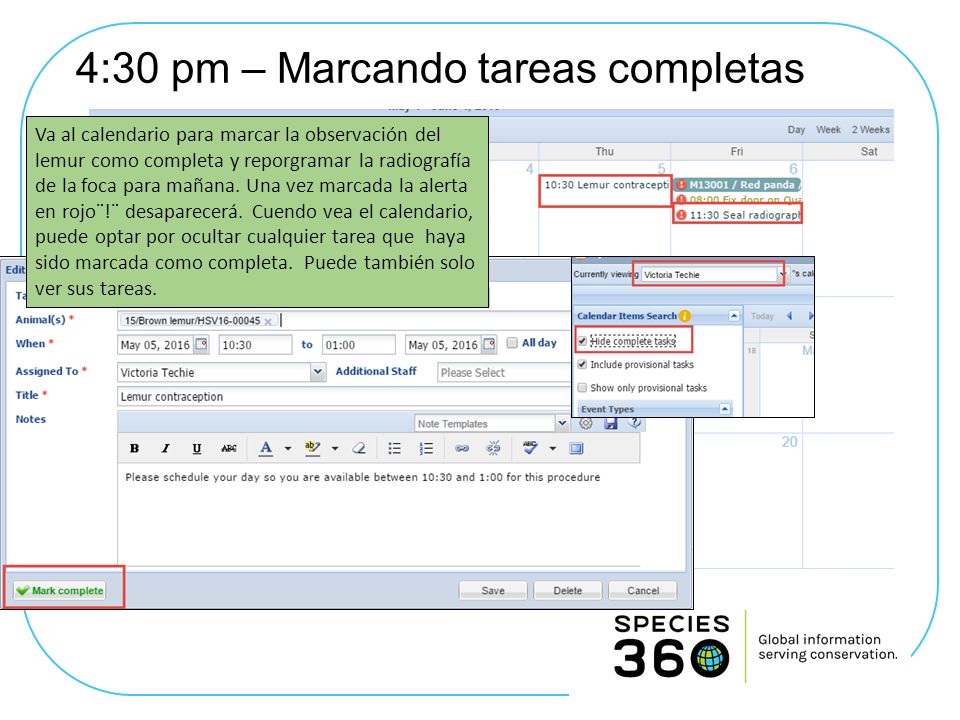The image size is (960, 720).
Task: Run the spell check ABC icon
Action: [x=530, y=448]
